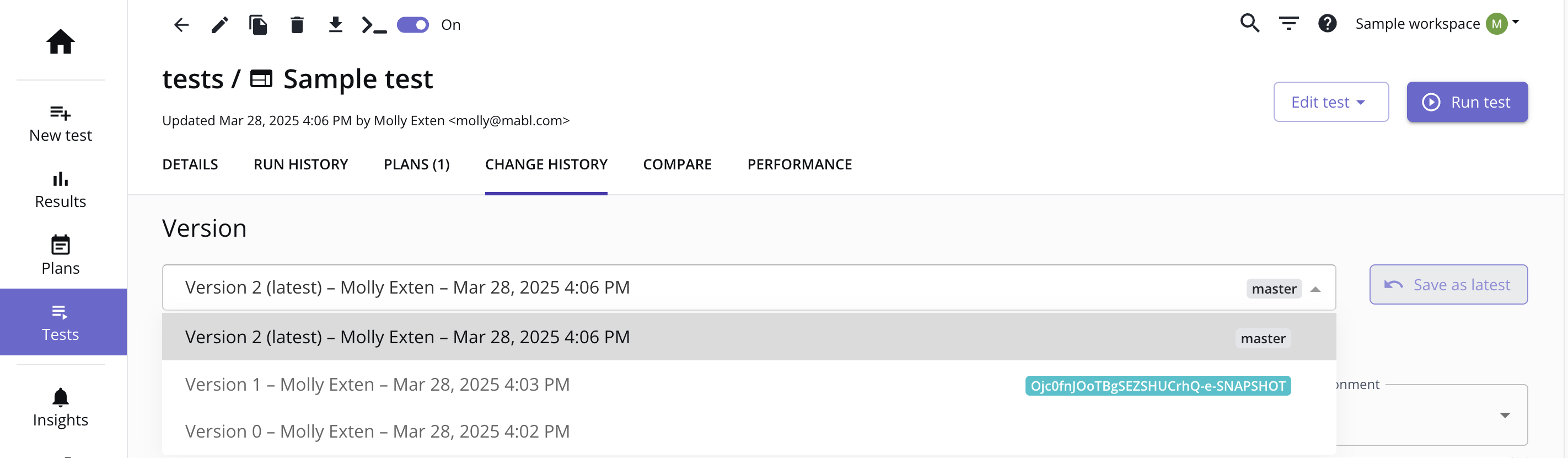
Task: Open the search magnifier icon
Action: (1250, 23)
